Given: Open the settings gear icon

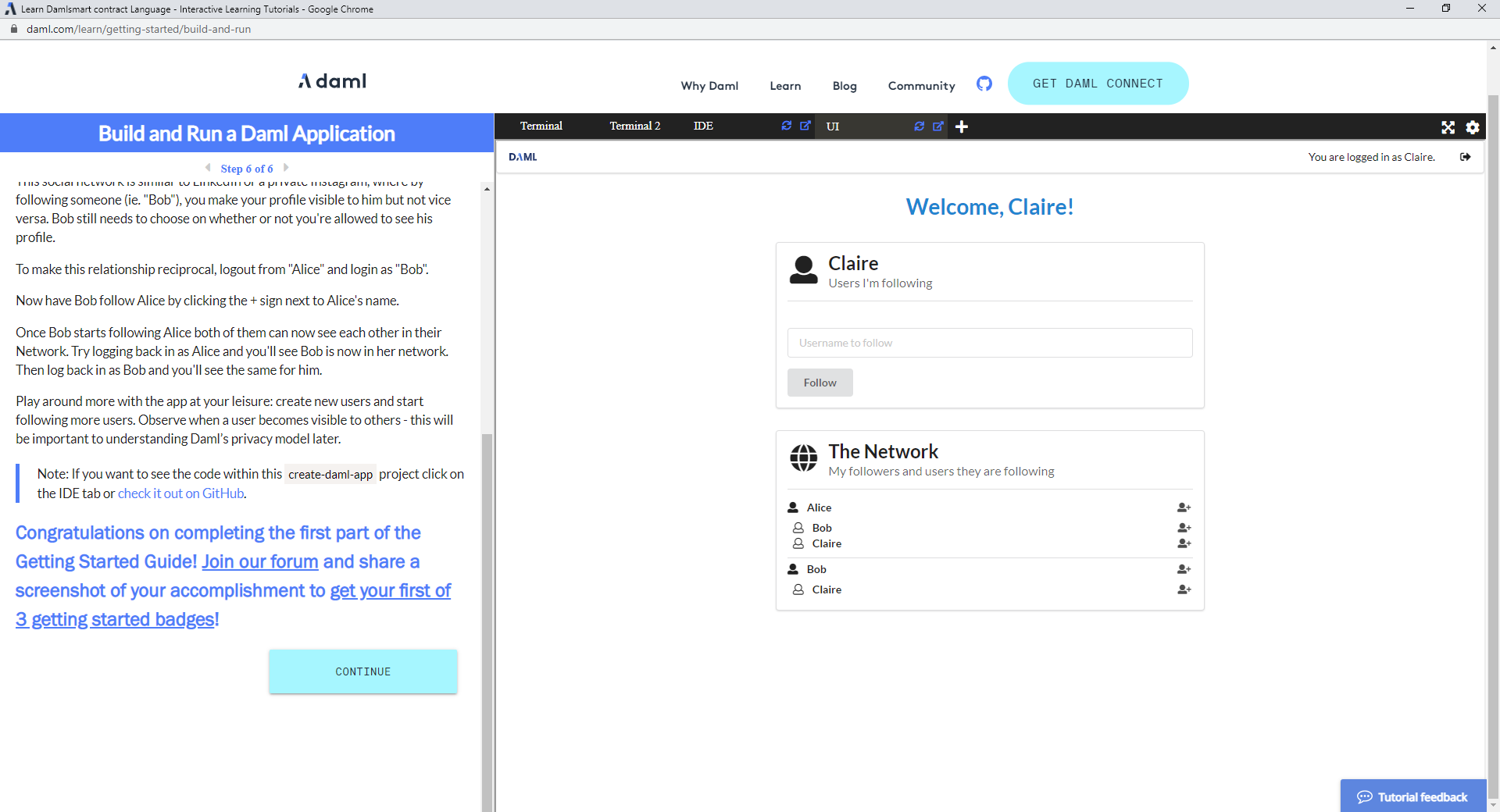Looking at the screenshot, I should tap(1473, 127).
